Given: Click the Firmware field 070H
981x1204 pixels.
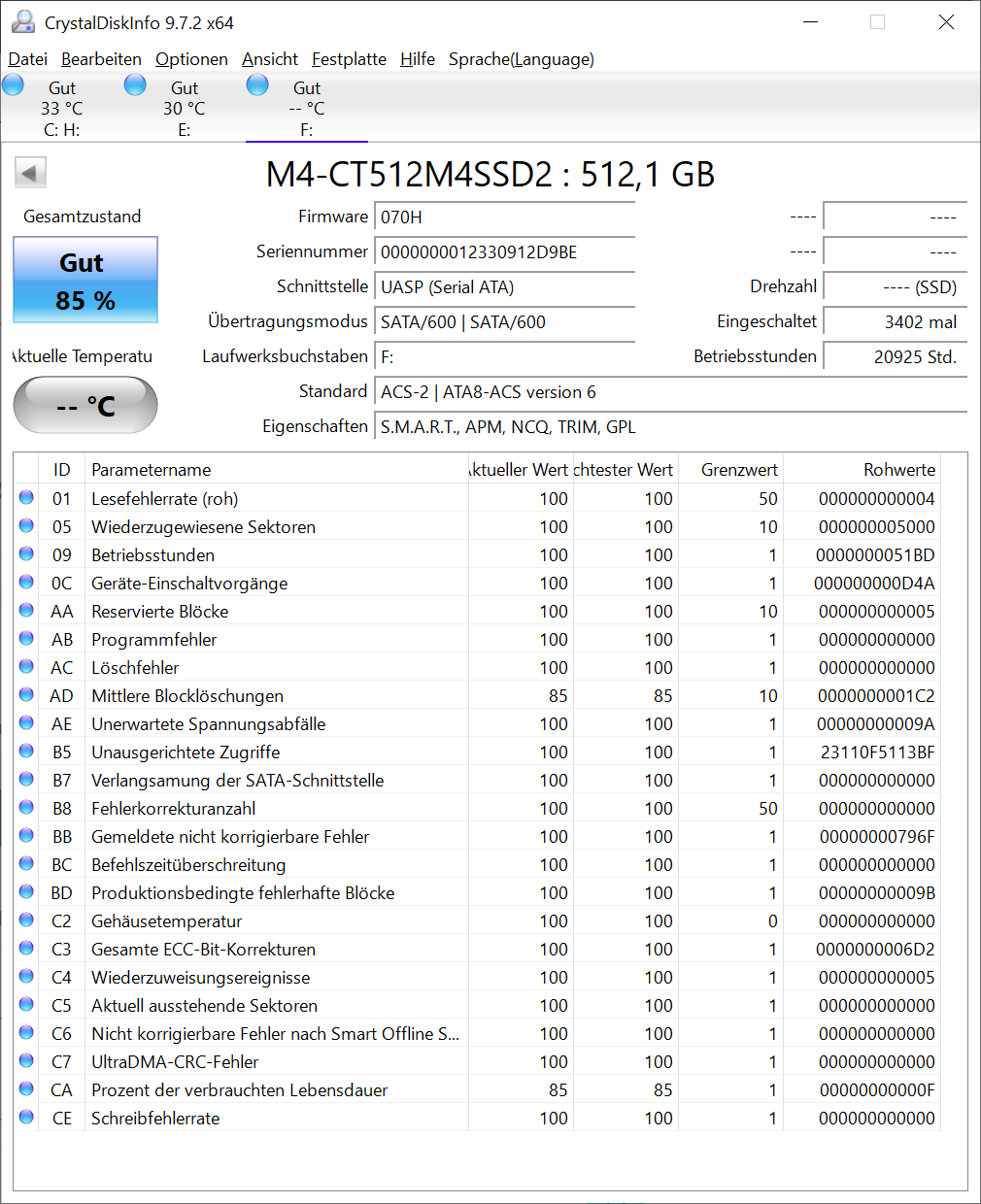Looking at the screenshot, I should pos(504,217).
